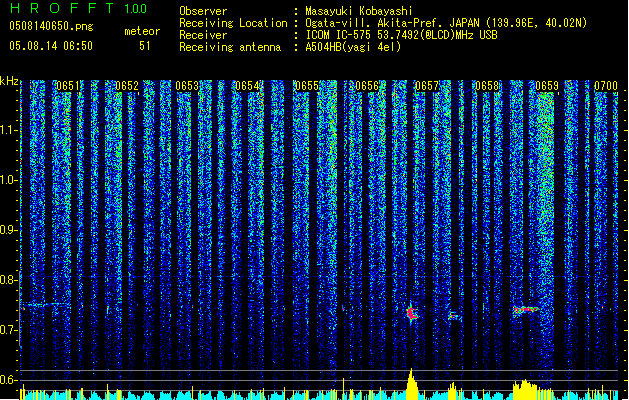629x400 pixels.
Task: Click the HROFFT 1.0.0 title text
Action: 79,8
